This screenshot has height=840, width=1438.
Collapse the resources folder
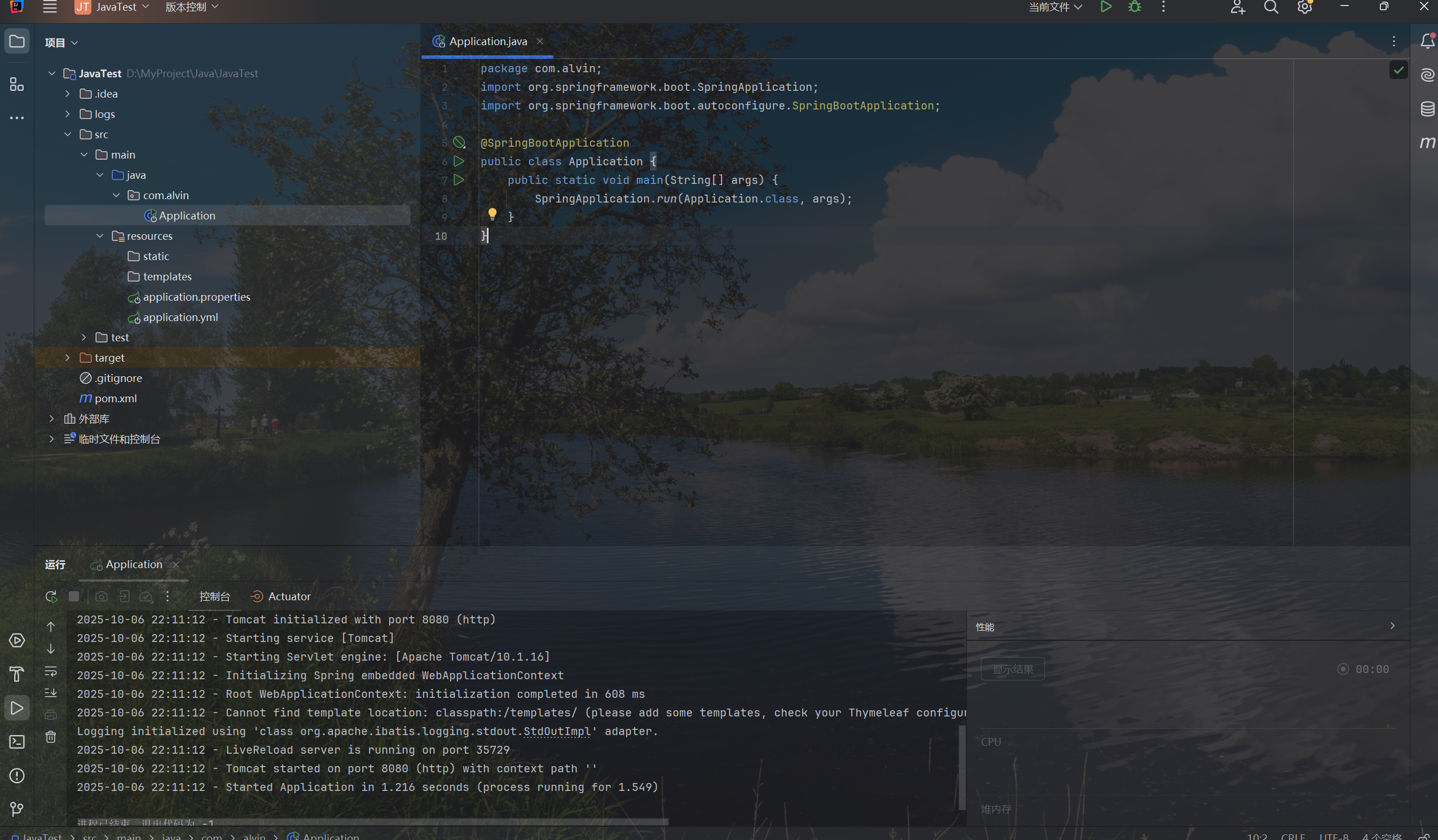(100, 236)
